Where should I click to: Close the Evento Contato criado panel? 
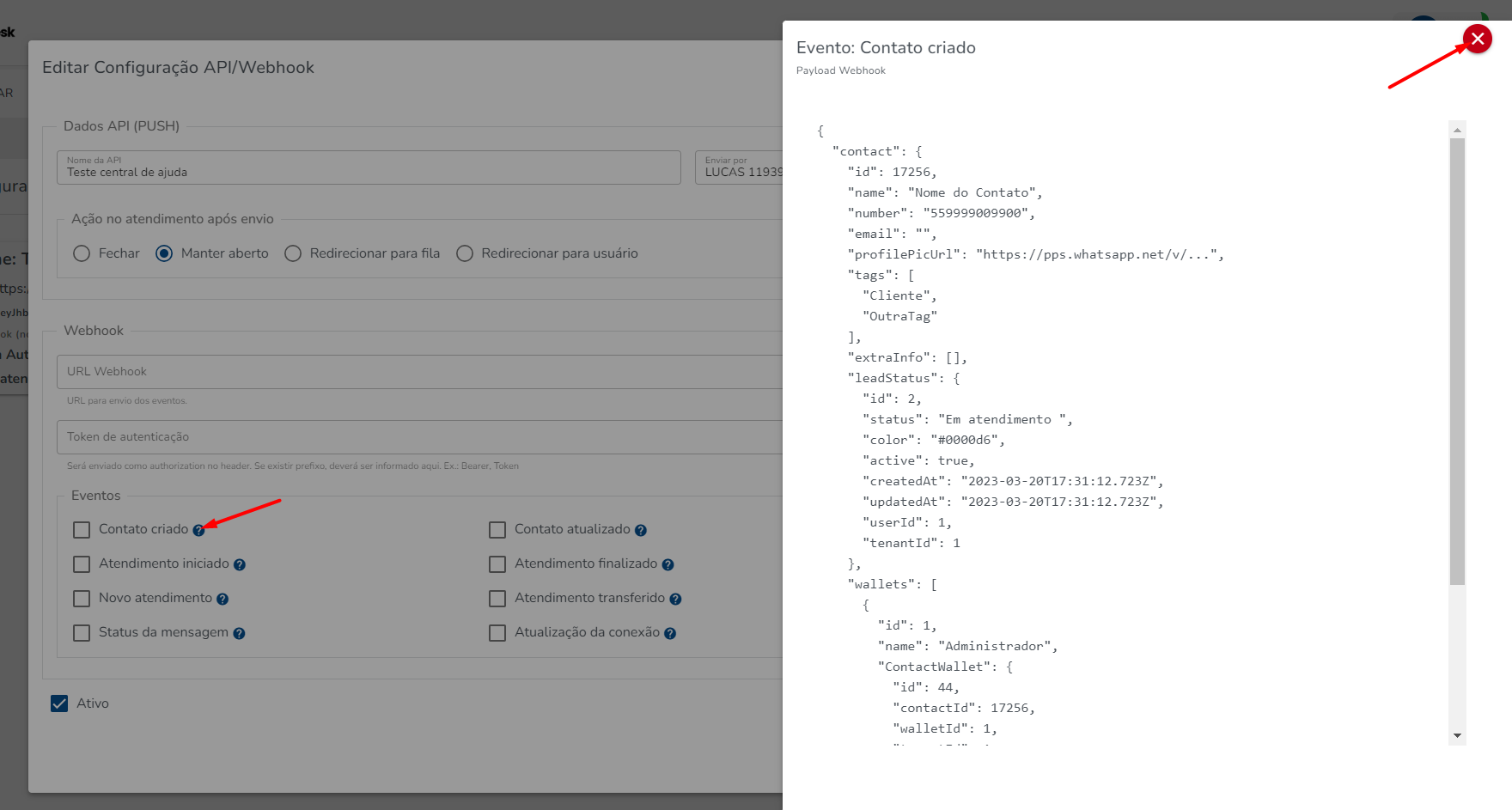[x=1477, y=39]
